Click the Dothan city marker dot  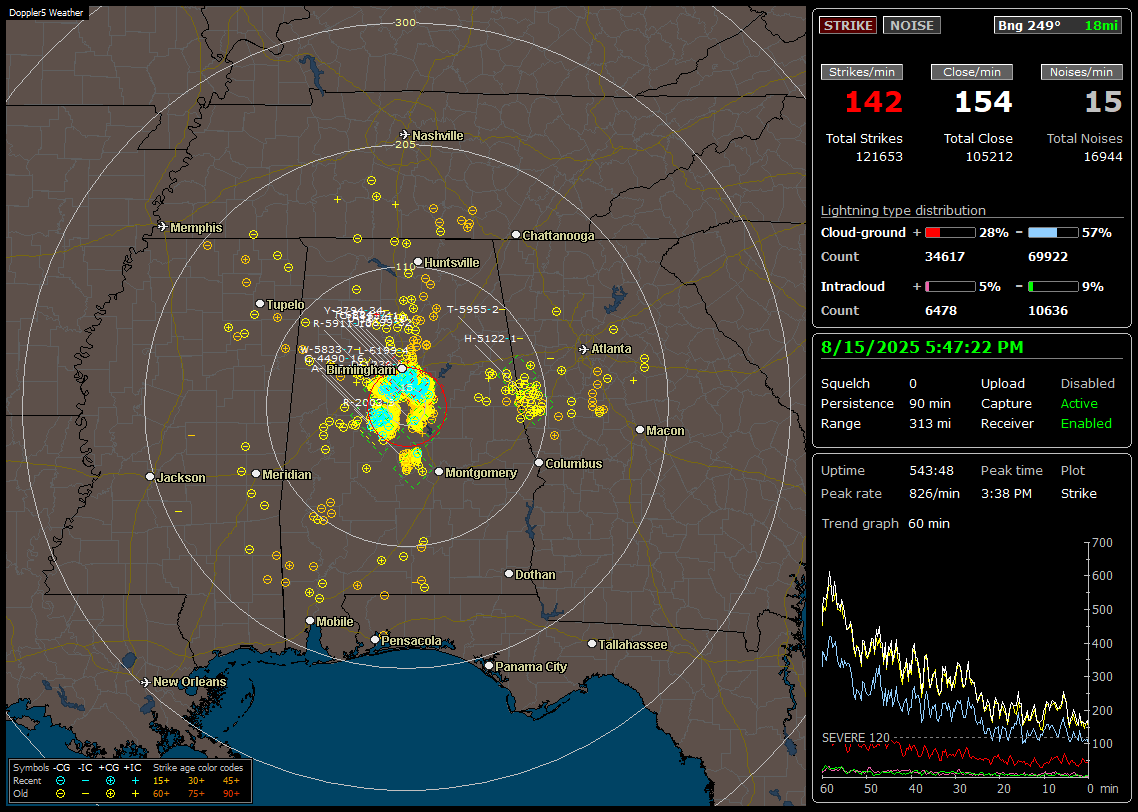coord(509,574)
